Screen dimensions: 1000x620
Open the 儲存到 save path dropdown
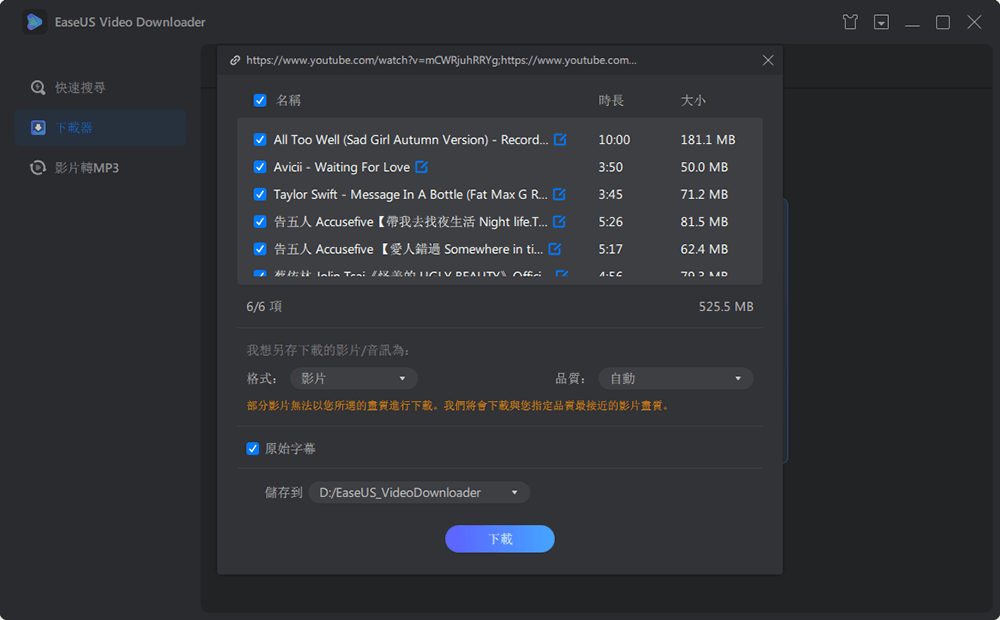[419, 492]
